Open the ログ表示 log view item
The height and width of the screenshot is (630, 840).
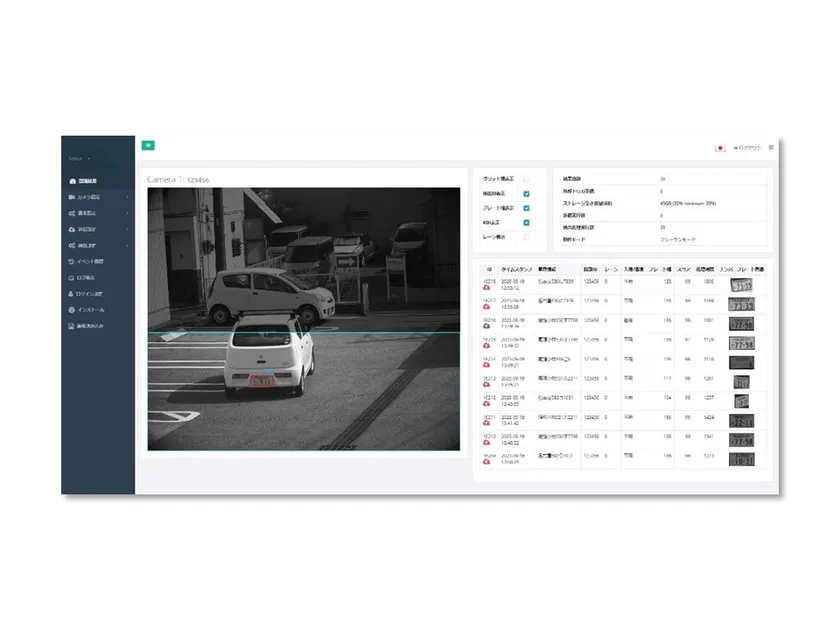pos(82,278)
